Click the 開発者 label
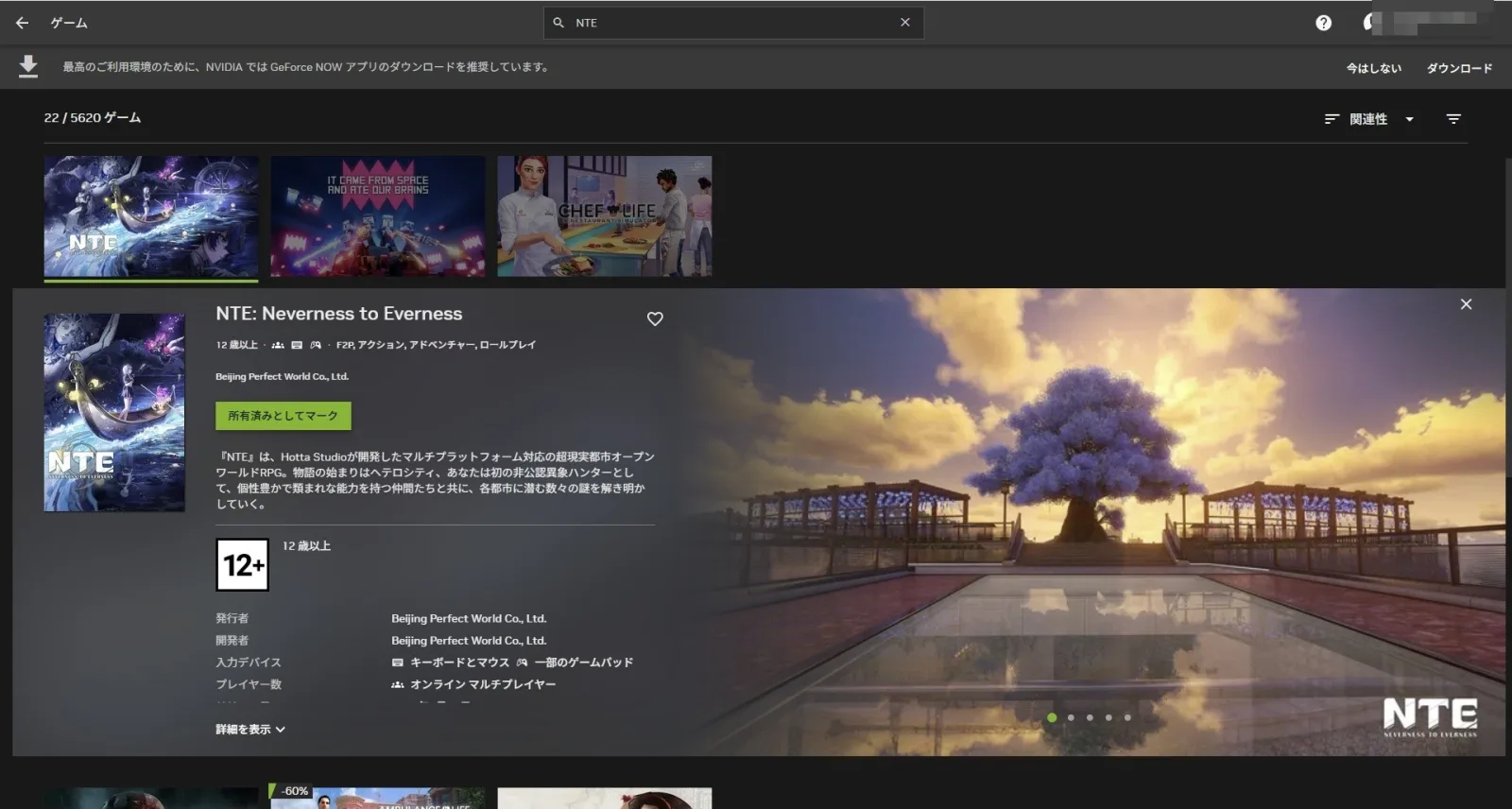 pos(232,641)
